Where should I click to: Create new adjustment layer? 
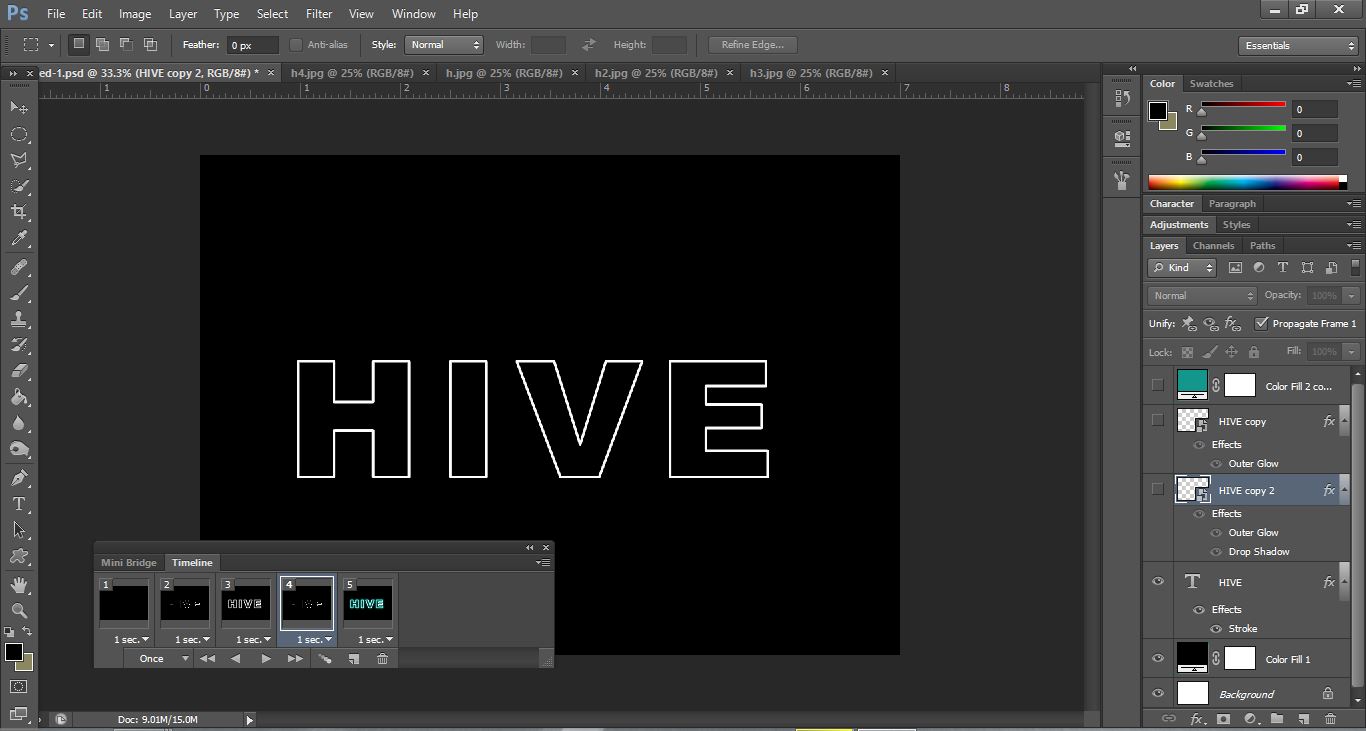[x=1251, y=719]
